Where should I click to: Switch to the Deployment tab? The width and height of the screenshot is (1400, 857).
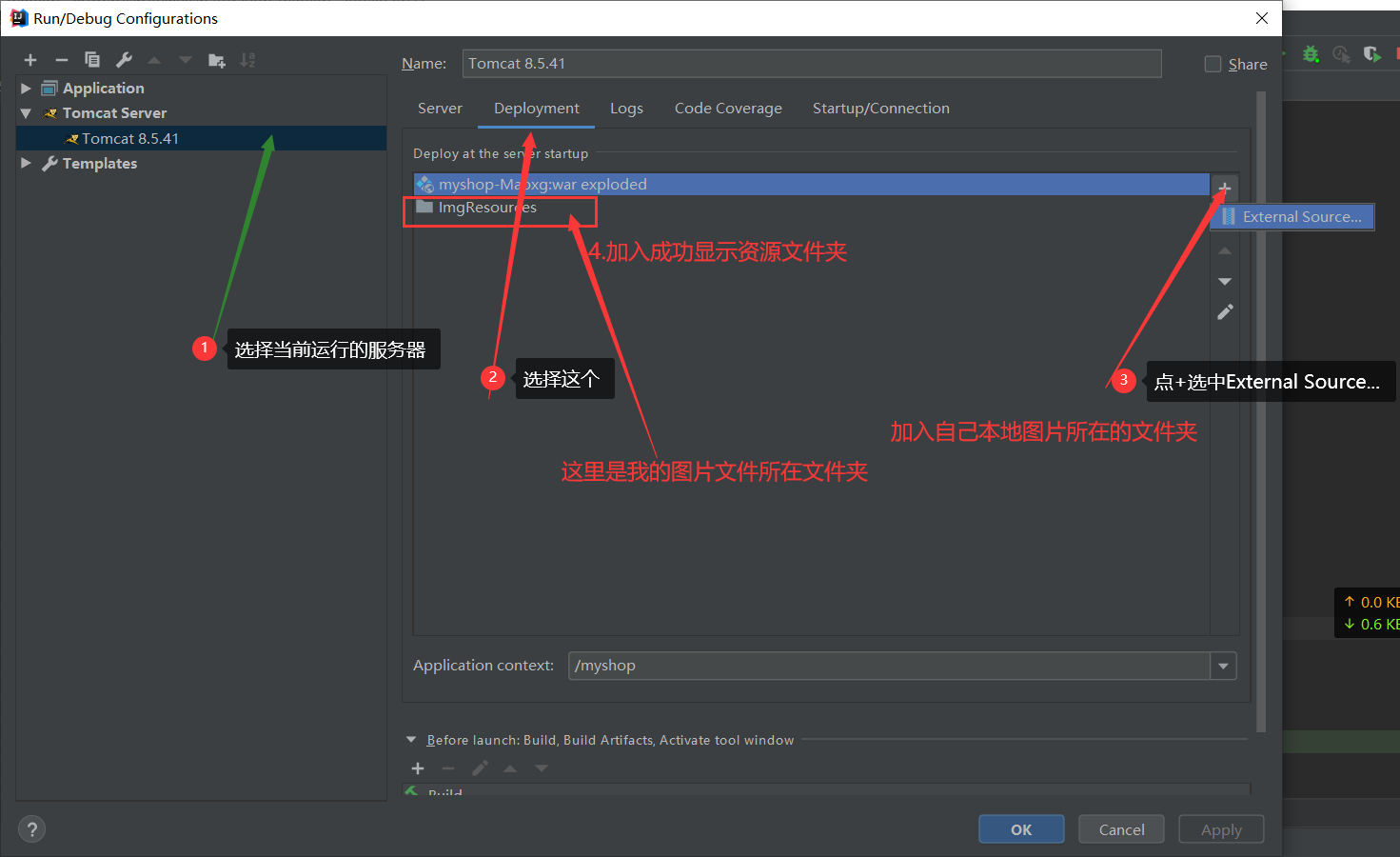coord(537,109)
